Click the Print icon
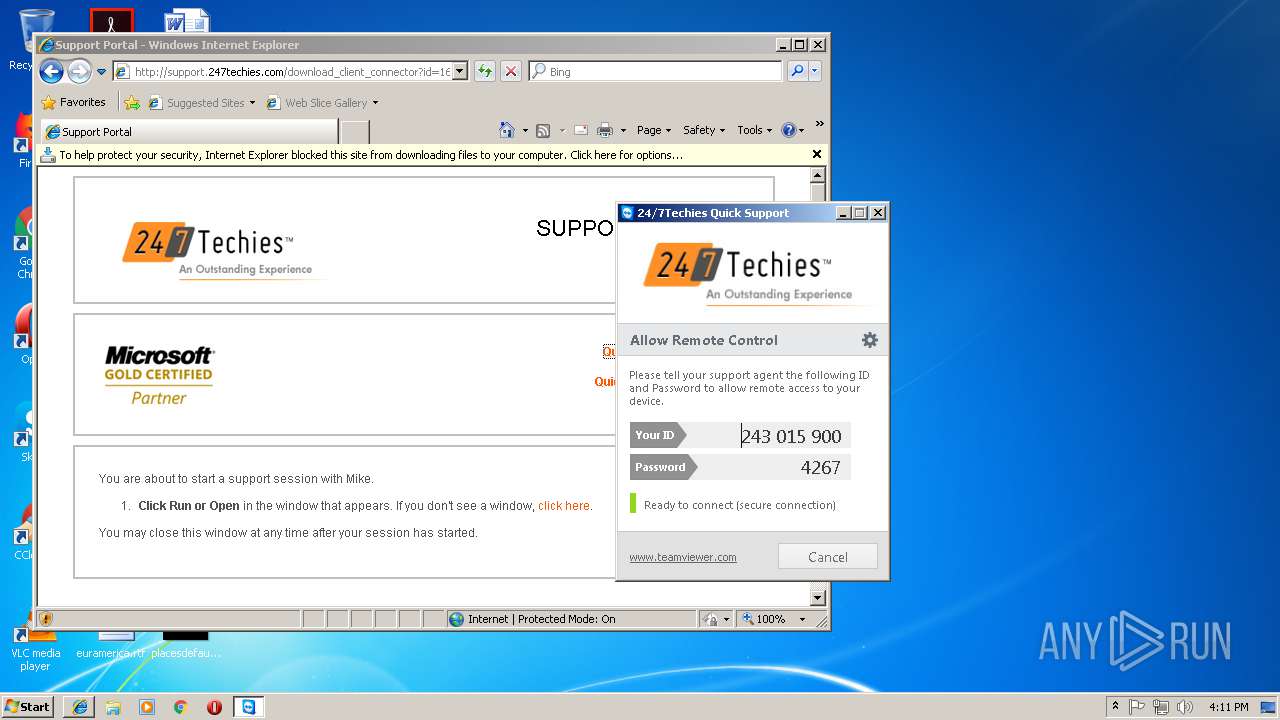The image size is (1280, 720). [x=605, y=130]
